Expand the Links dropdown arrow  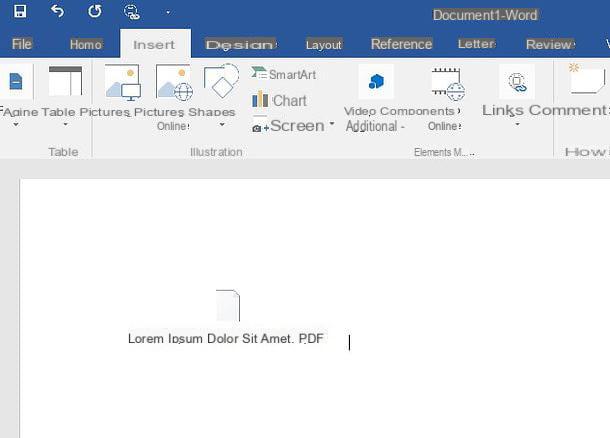click(x=517, y=125)
